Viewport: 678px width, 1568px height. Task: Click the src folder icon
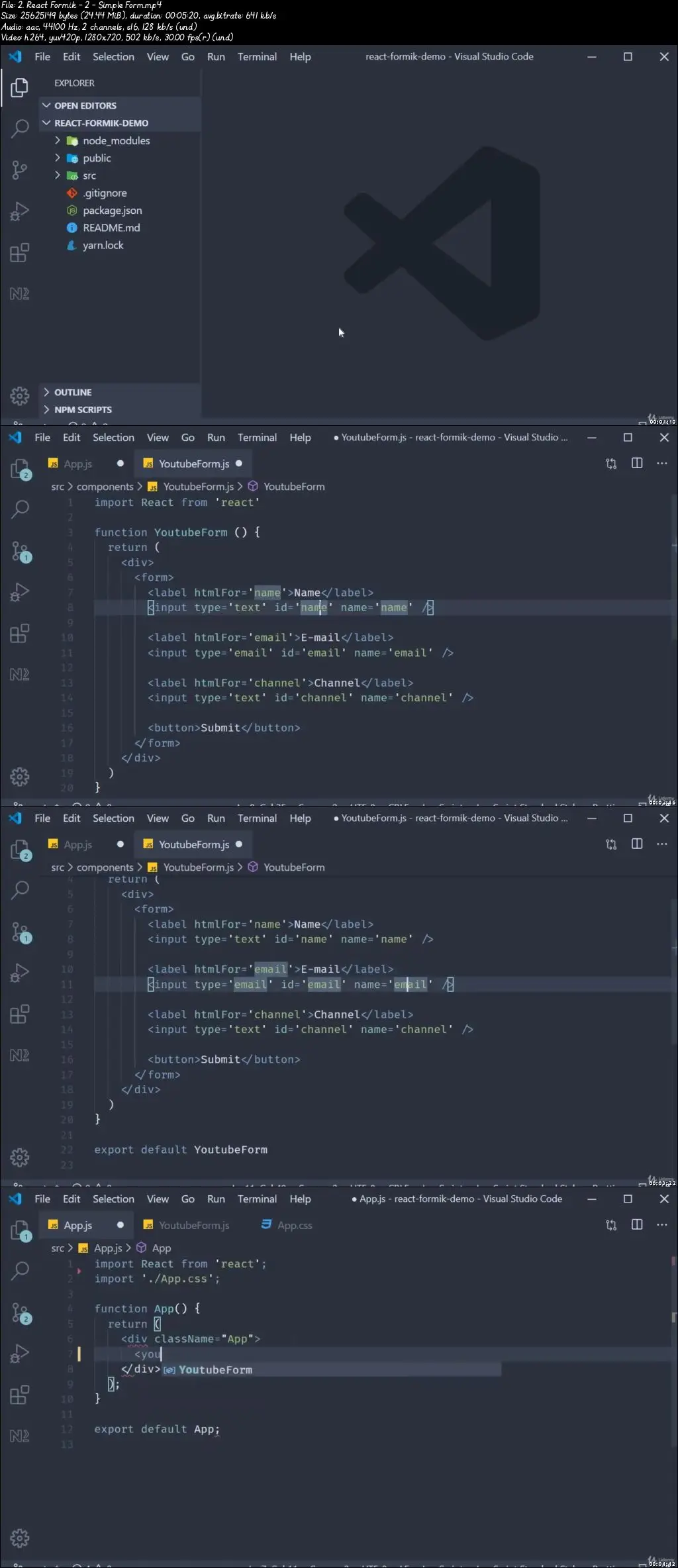[72, 175]
